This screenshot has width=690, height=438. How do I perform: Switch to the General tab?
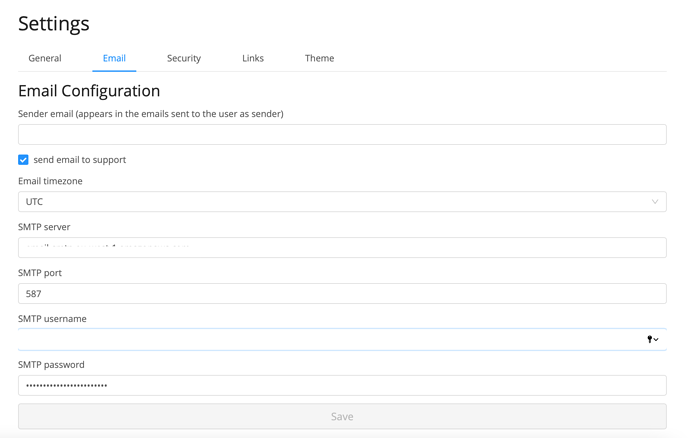(45, 58)
